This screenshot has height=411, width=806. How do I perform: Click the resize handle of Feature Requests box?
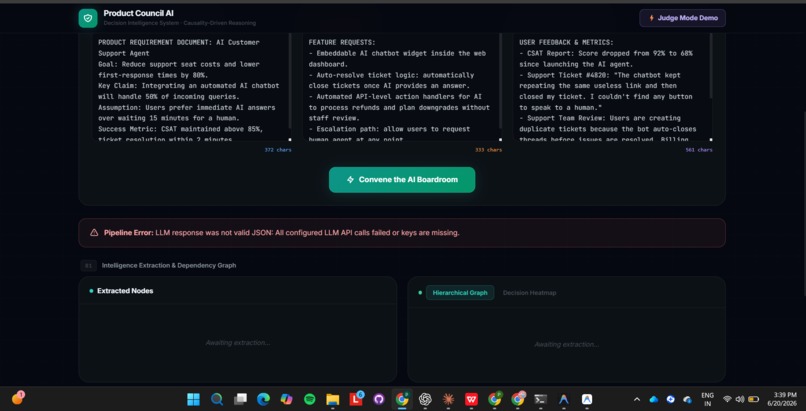(501, 139)
